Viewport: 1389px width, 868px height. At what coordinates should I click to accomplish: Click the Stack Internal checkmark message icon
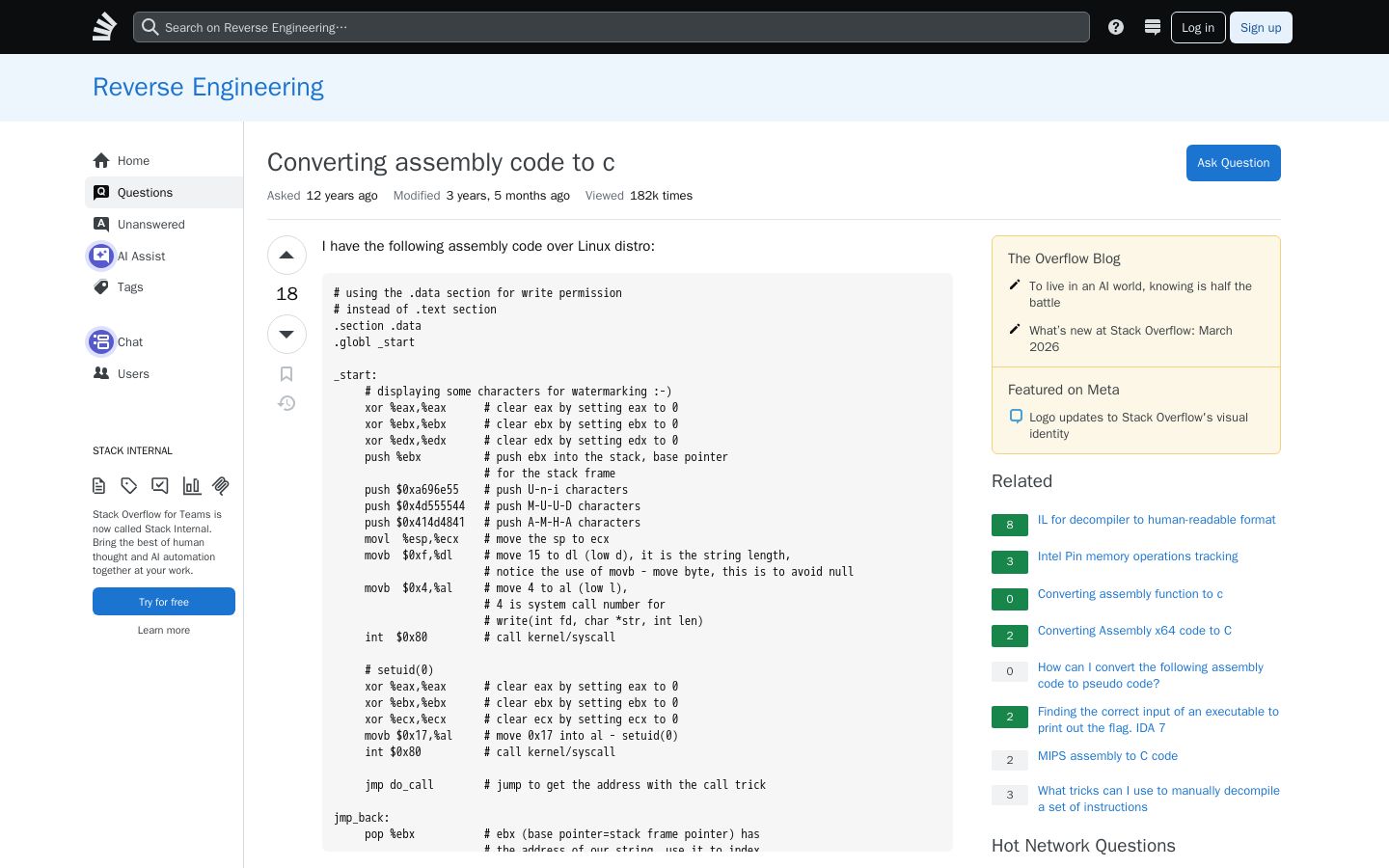coord(160,486)
